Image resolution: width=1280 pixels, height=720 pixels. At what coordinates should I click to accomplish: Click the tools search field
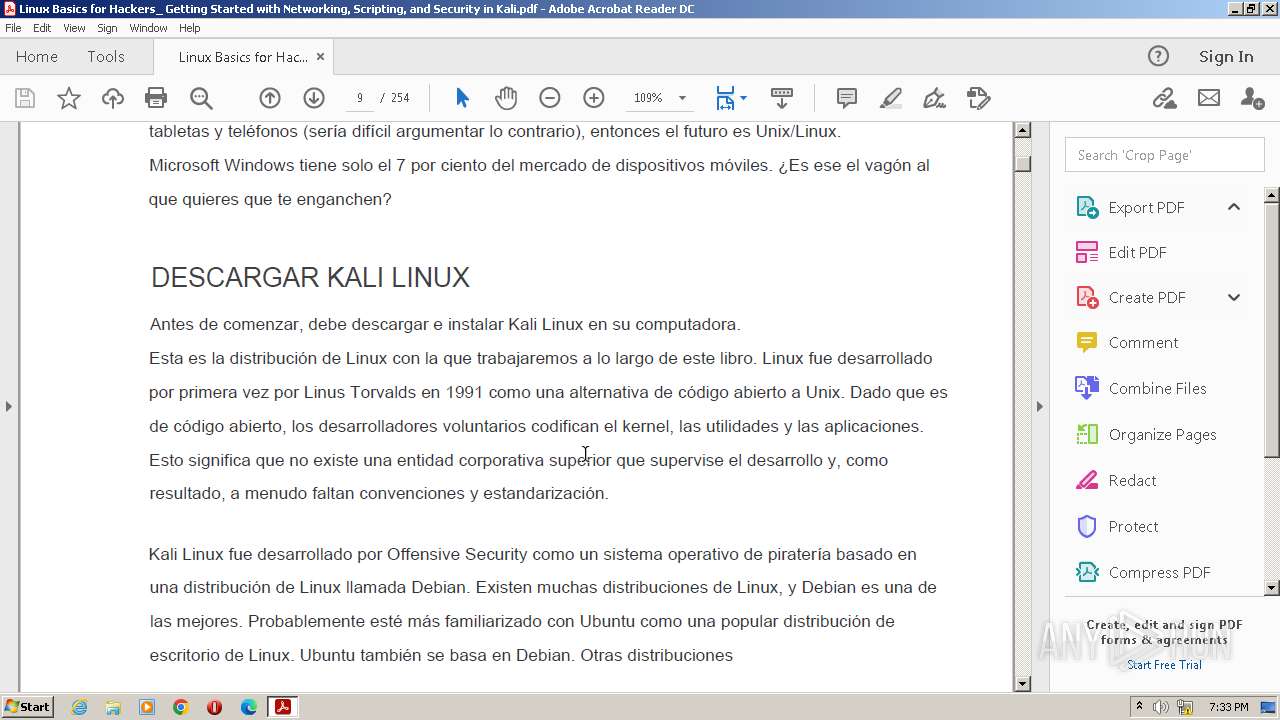(x=1165, y=155)
